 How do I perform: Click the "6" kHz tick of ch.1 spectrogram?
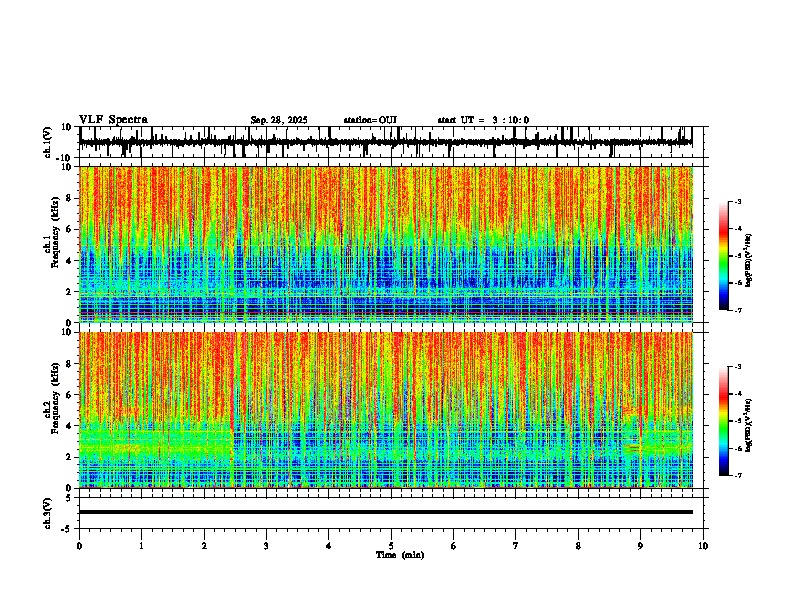70,230
